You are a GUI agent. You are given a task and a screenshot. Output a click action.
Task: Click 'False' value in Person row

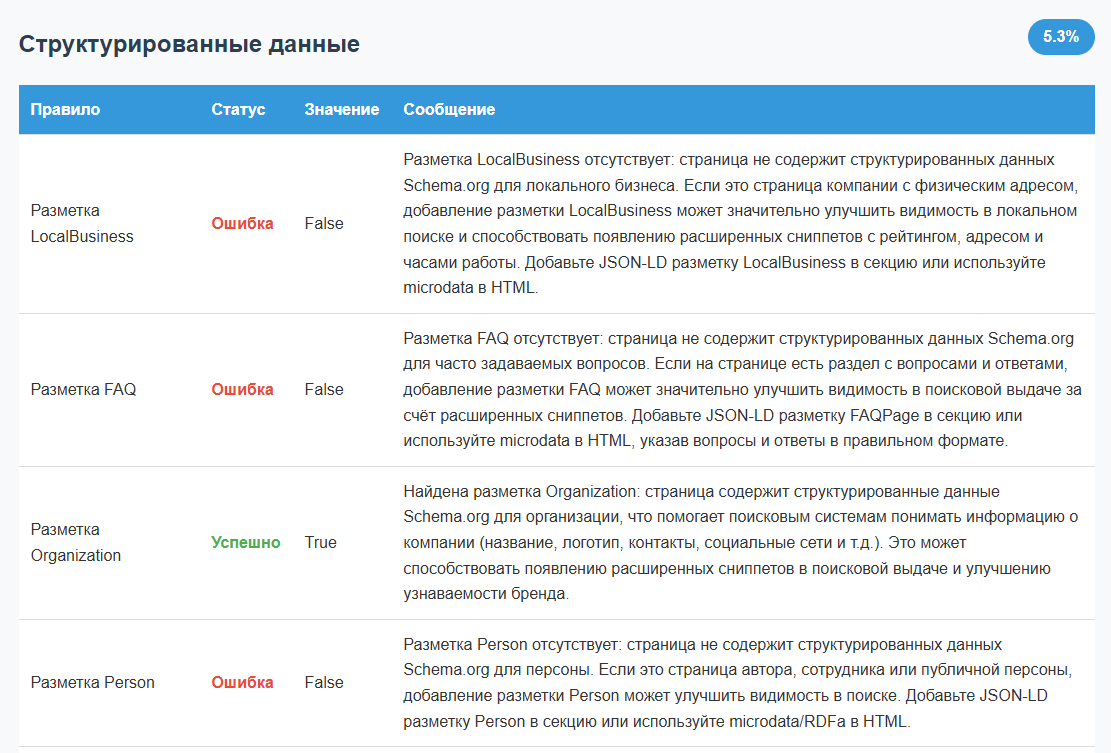tap(324, 683)
